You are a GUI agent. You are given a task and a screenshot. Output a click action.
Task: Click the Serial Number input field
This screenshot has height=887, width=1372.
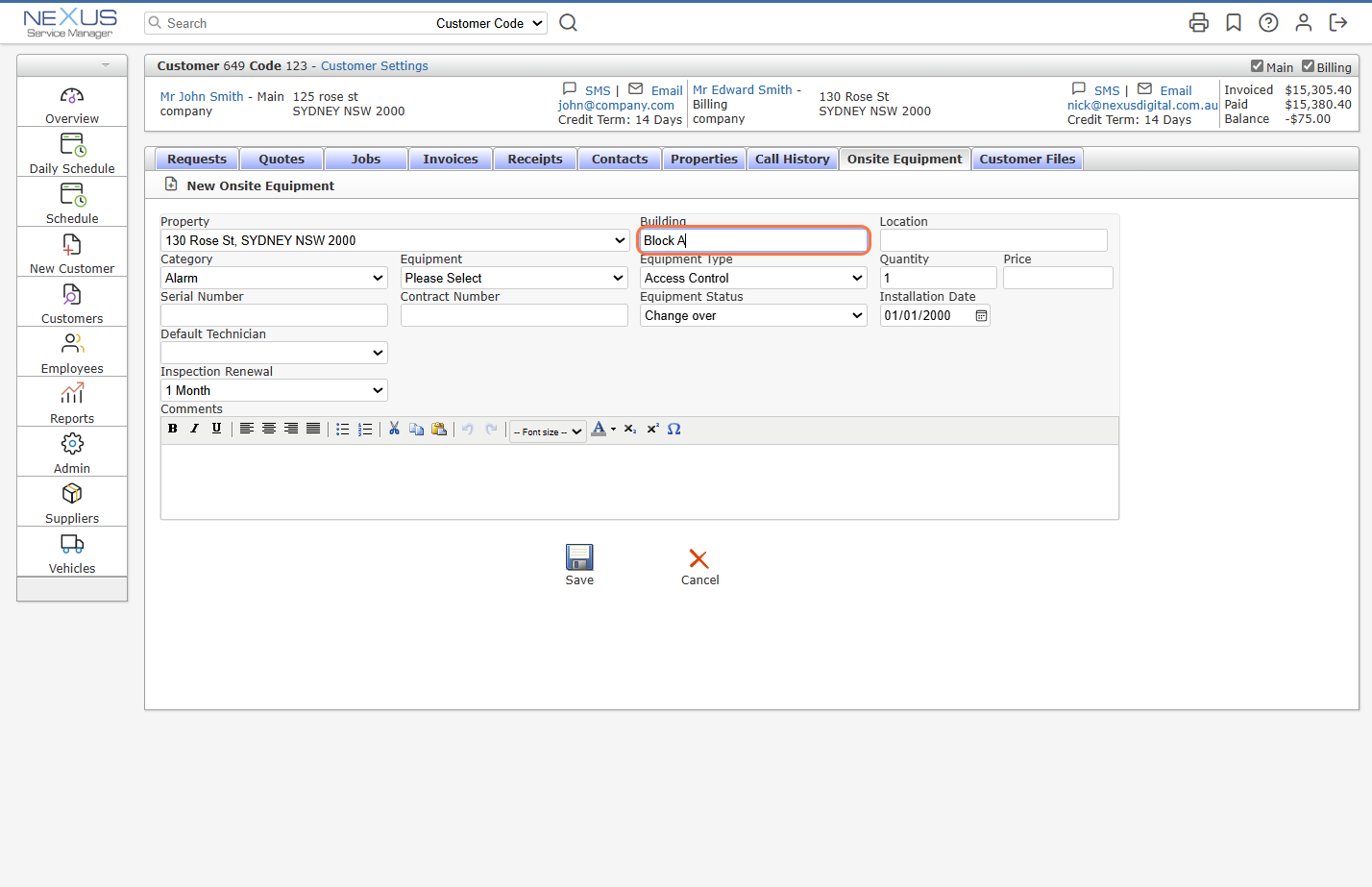click(x=274, y=315)
